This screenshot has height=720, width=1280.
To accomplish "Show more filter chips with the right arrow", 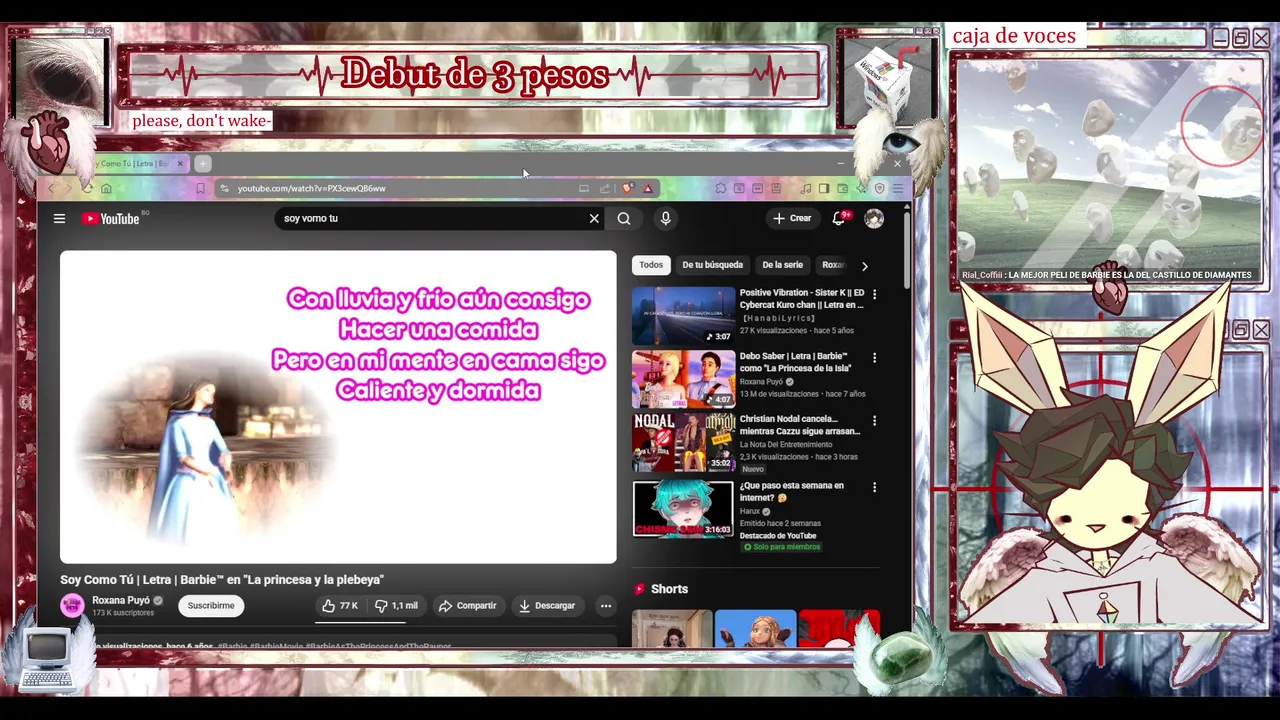I will [x=864, y=266].
